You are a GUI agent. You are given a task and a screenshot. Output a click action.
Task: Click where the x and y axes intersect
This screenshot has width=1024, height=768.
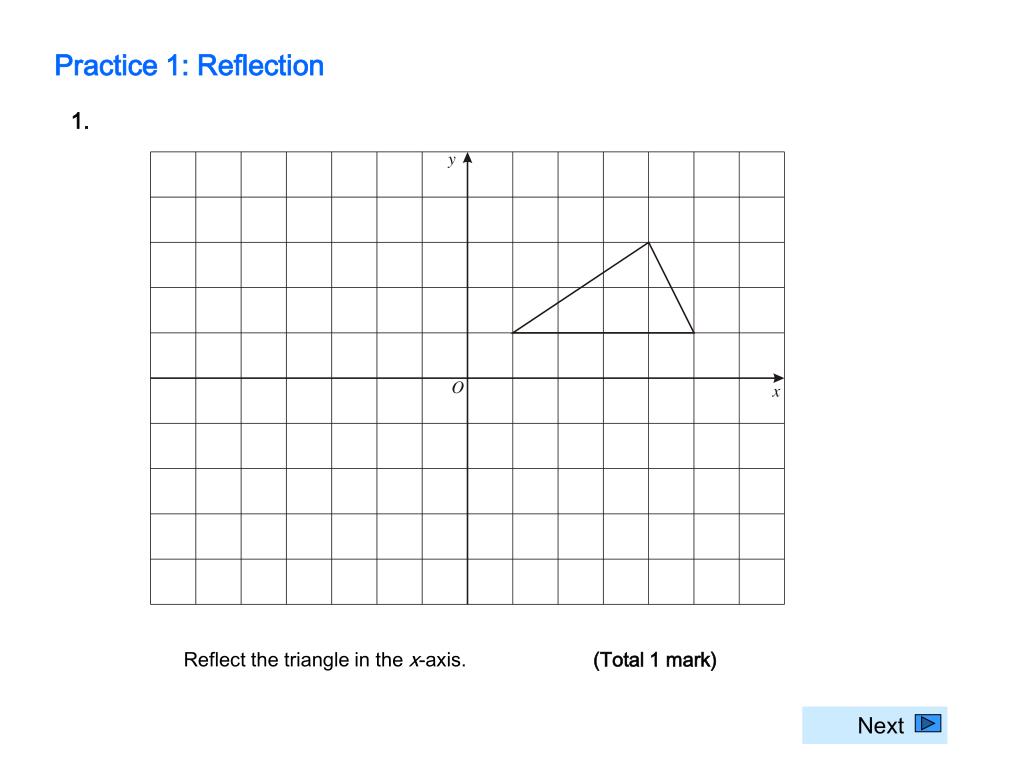(468, 378)
